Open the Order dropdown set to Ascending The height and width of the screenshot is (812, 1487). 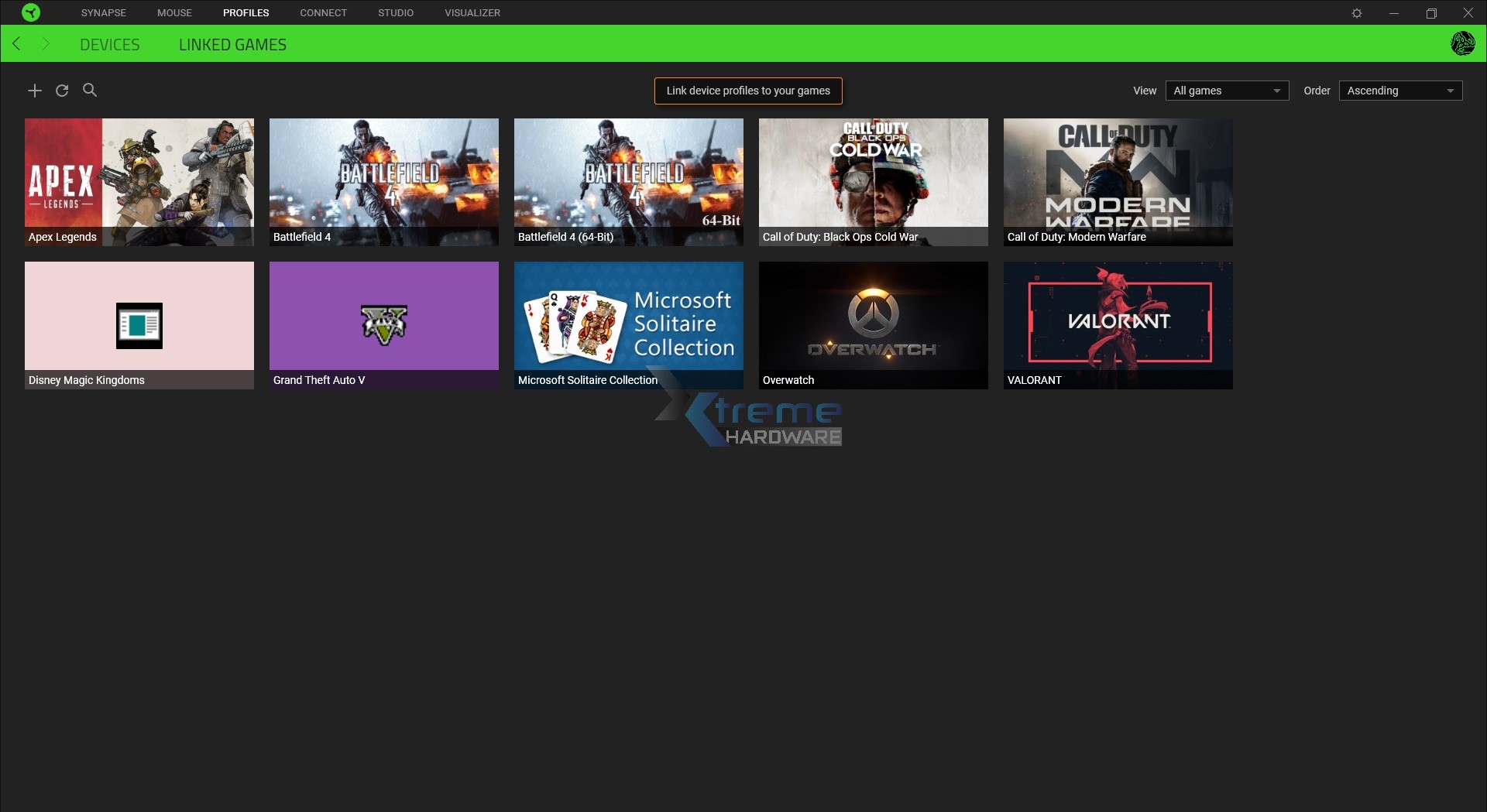tap(1399, 91)
